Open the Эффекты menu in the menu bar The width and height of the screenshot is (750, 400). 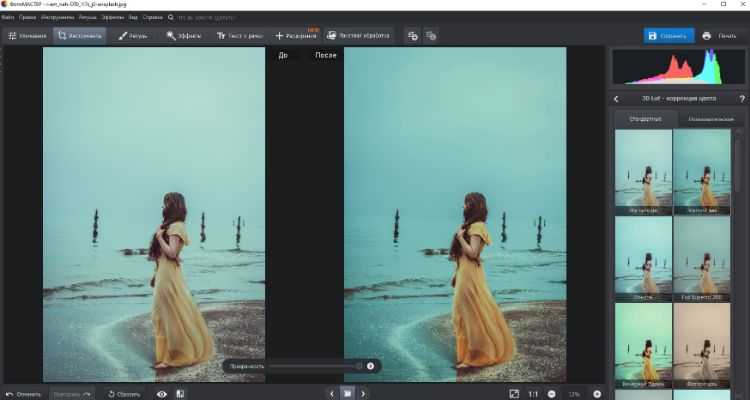pyautogui.click(x=113, y=17)
